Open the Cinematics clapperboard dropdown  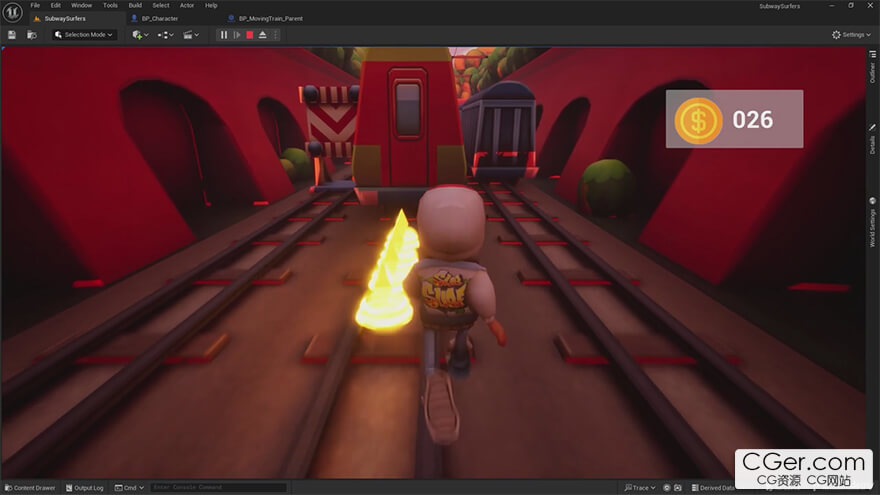click(x=191, y=35)
